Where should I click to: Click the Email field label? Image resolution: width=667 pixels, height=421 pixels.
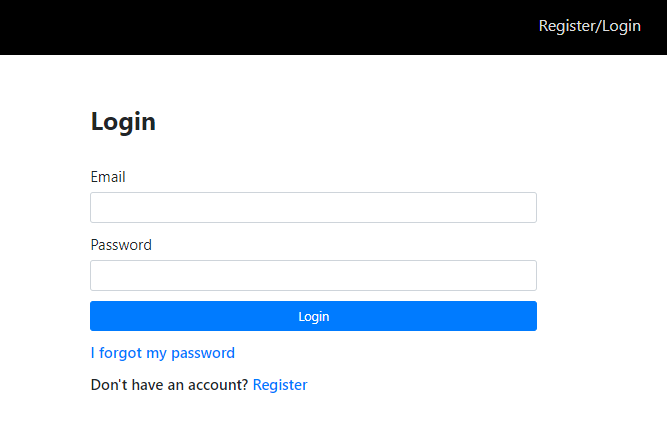pos(108,177)
